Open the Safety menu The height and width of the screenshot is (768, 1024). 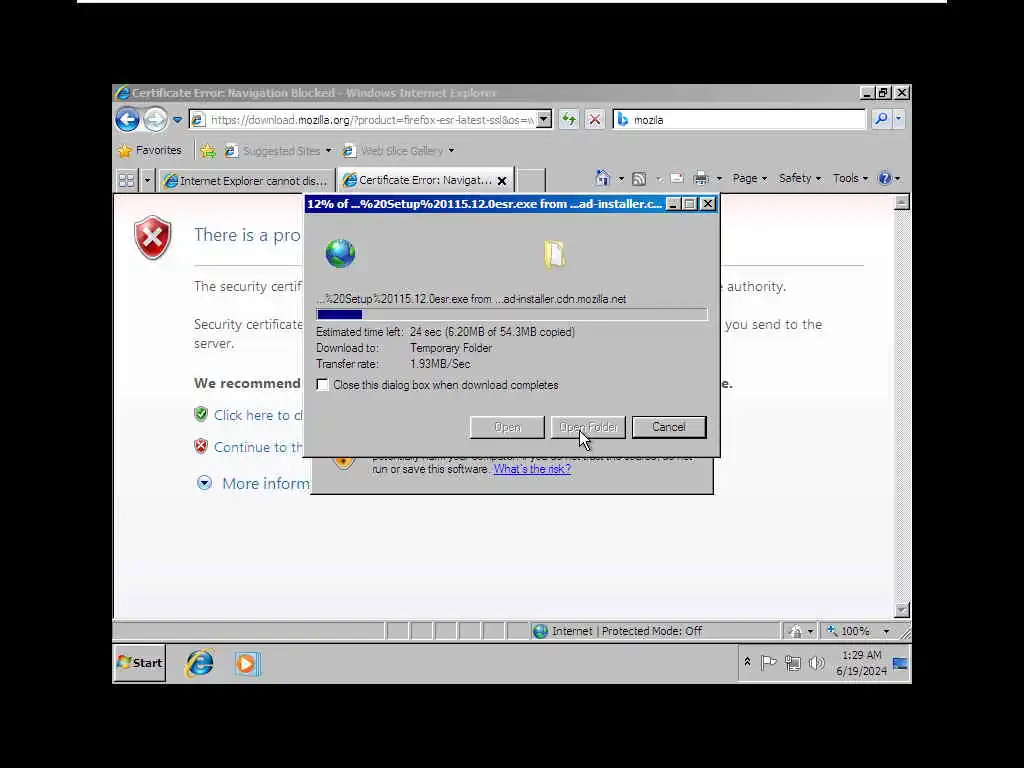point(799,178)
